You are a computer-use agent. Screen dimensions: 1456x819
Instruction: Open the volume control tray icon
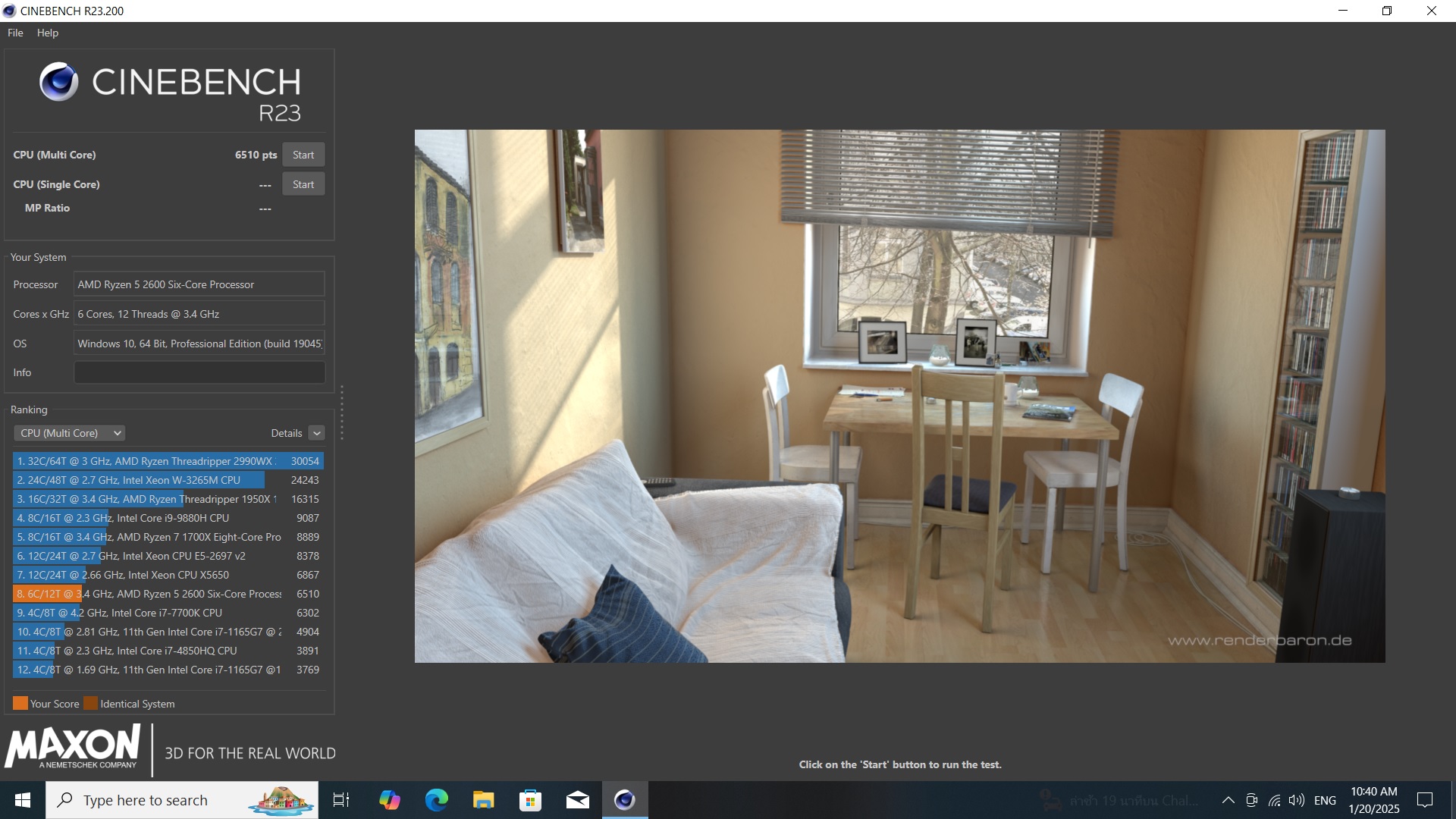(1296, 800)
